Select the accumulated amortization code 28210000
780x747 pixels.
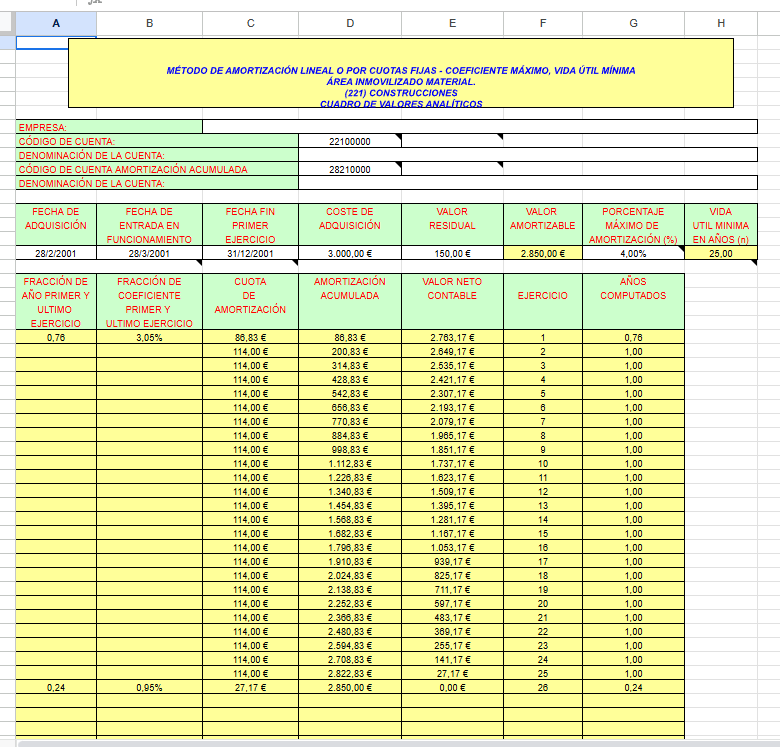point(350,169)
